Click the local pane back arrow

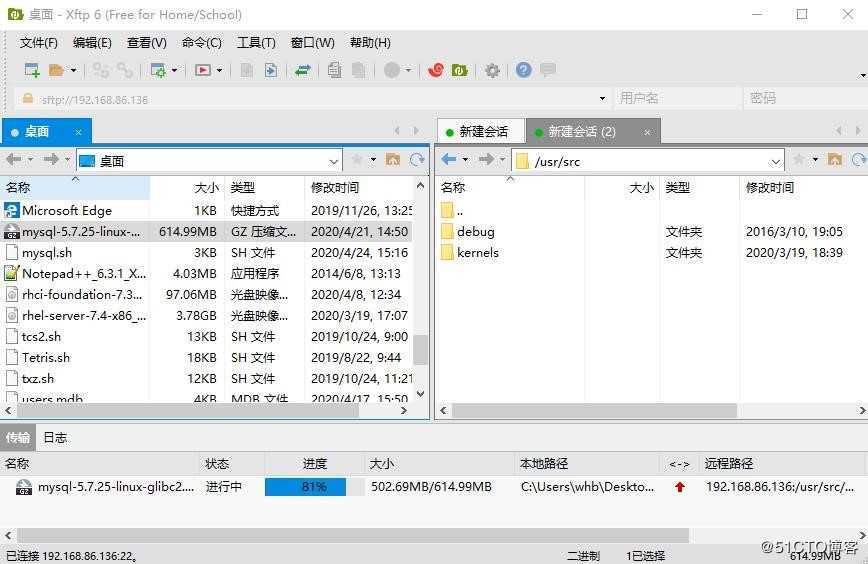click(14, 160)
